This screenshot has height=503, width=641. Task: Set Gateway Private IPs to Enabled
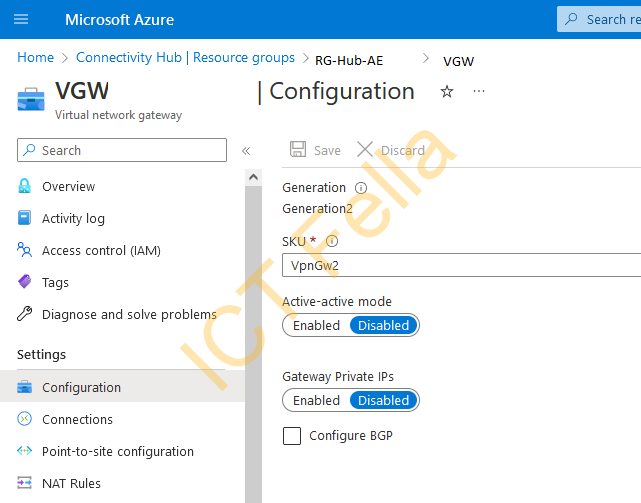(x=316, y=400)
